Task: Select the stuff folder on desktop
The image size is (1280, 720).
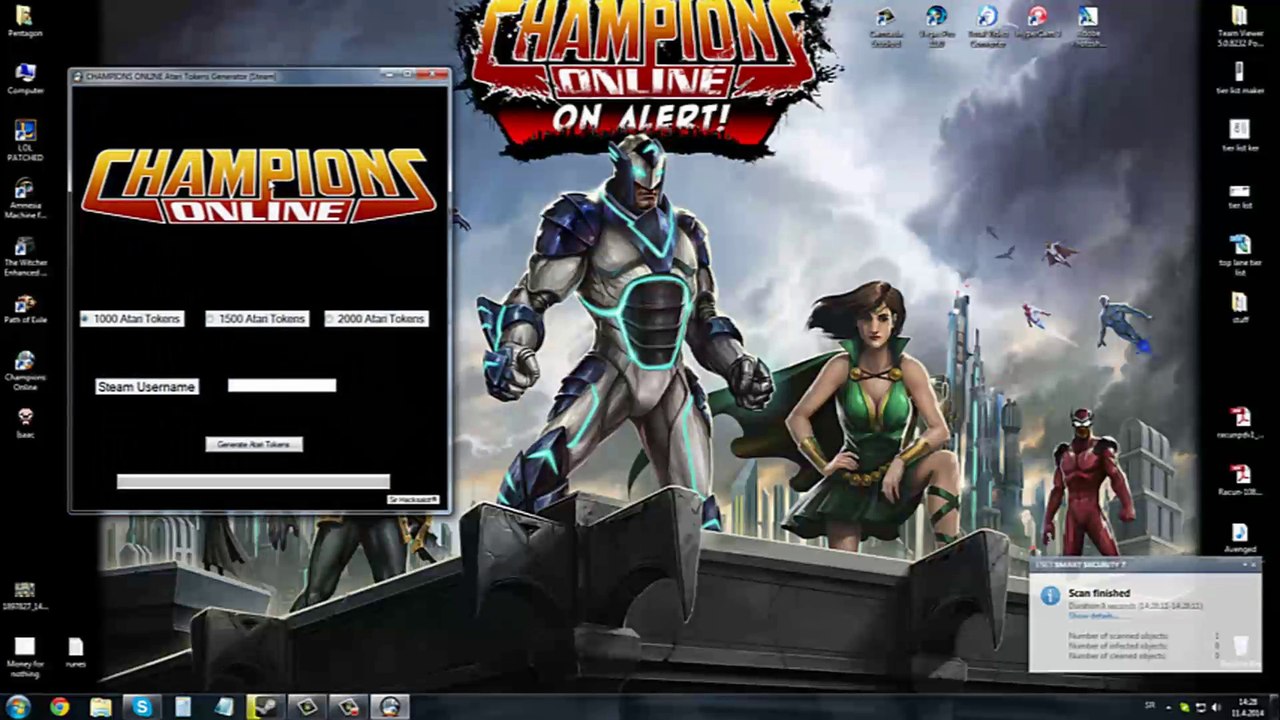Action: 1239,308
